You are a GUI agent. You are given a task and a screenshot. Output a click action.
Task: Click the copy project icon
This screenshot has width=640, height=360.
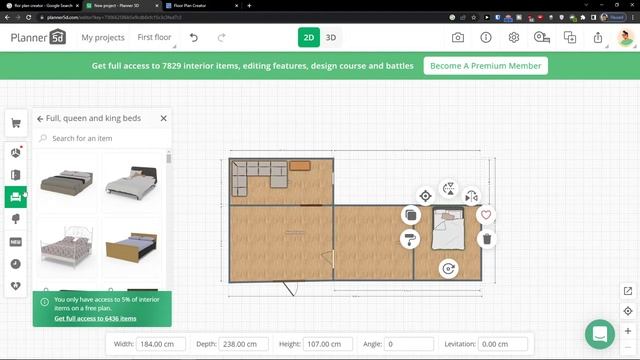(x=570, y=38)
